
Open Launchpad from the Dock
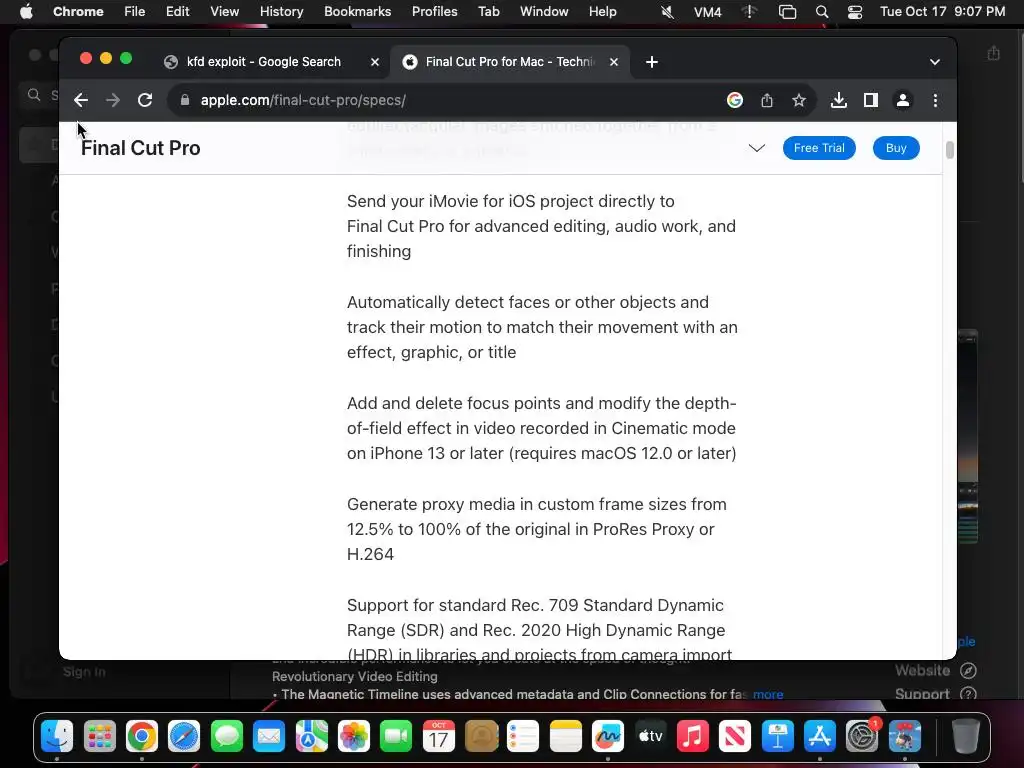[100, 737]
